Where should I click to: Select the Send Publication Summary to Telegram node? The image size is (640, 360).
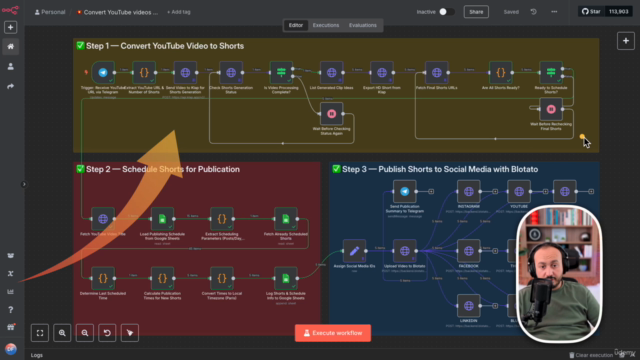(404, 191)
